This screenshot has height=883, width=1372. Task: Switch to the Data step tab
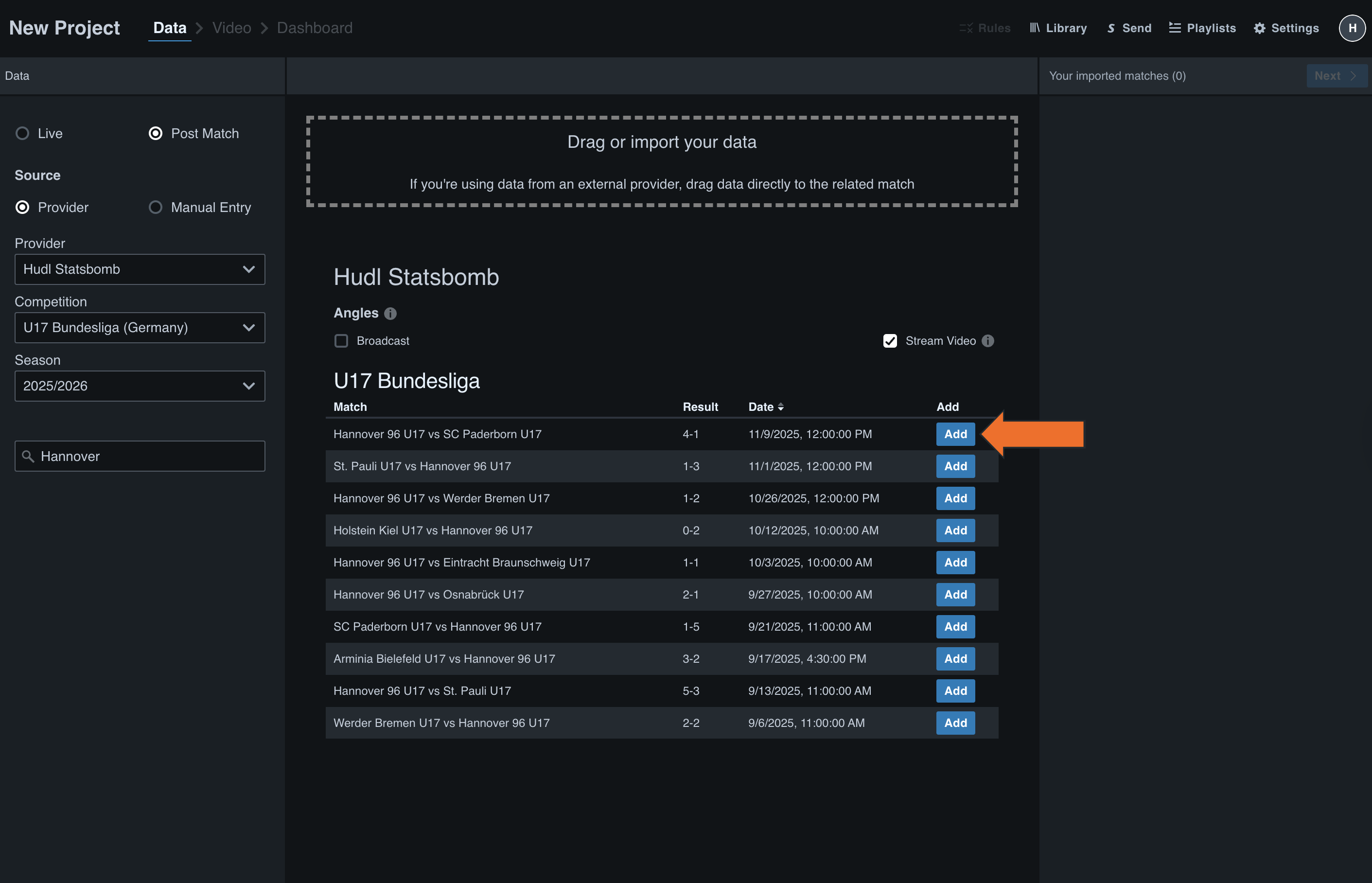coord(170,28)
